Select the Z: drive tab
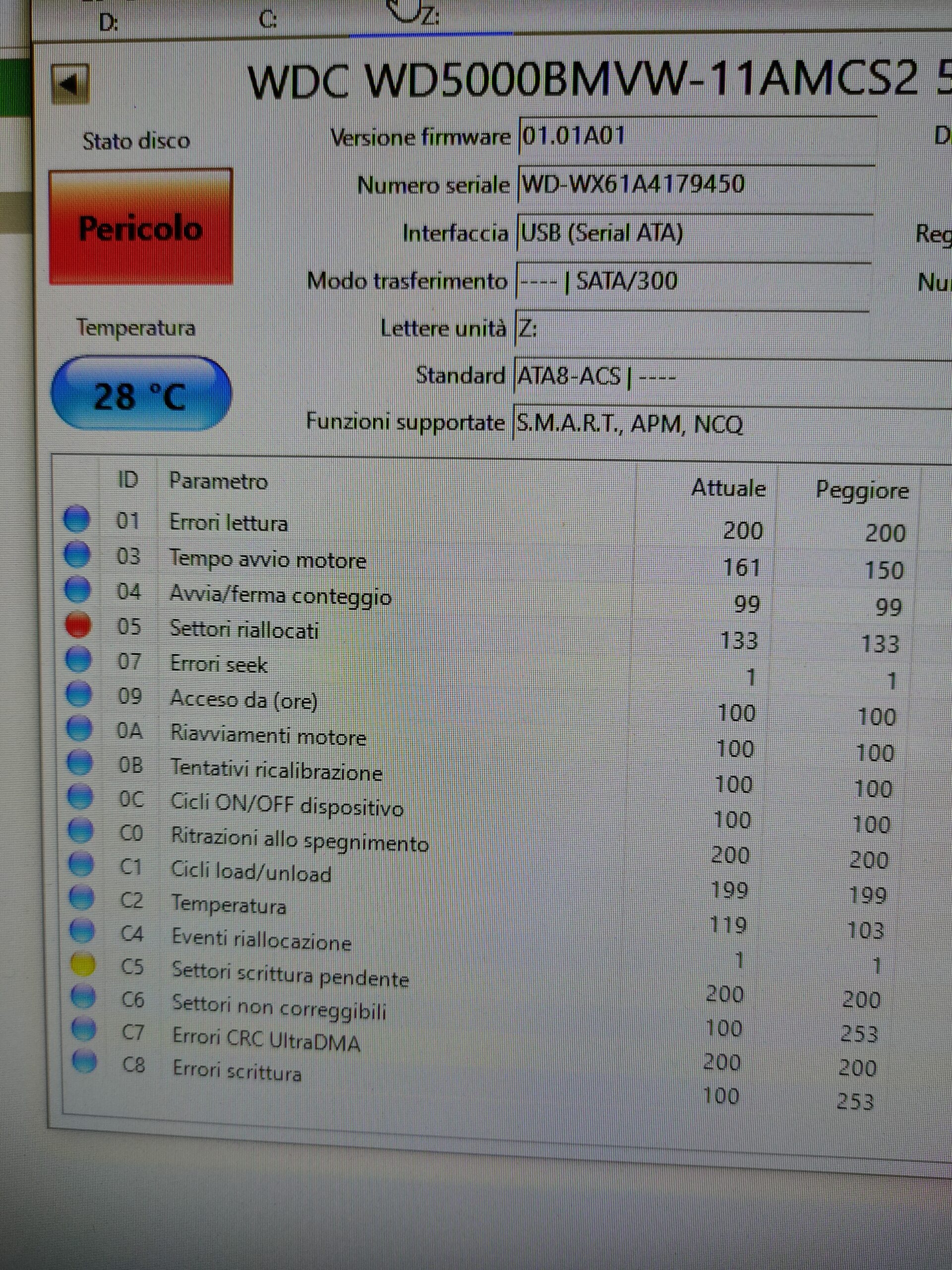The width and height of the screenshot is (952, 1270). 430,16
